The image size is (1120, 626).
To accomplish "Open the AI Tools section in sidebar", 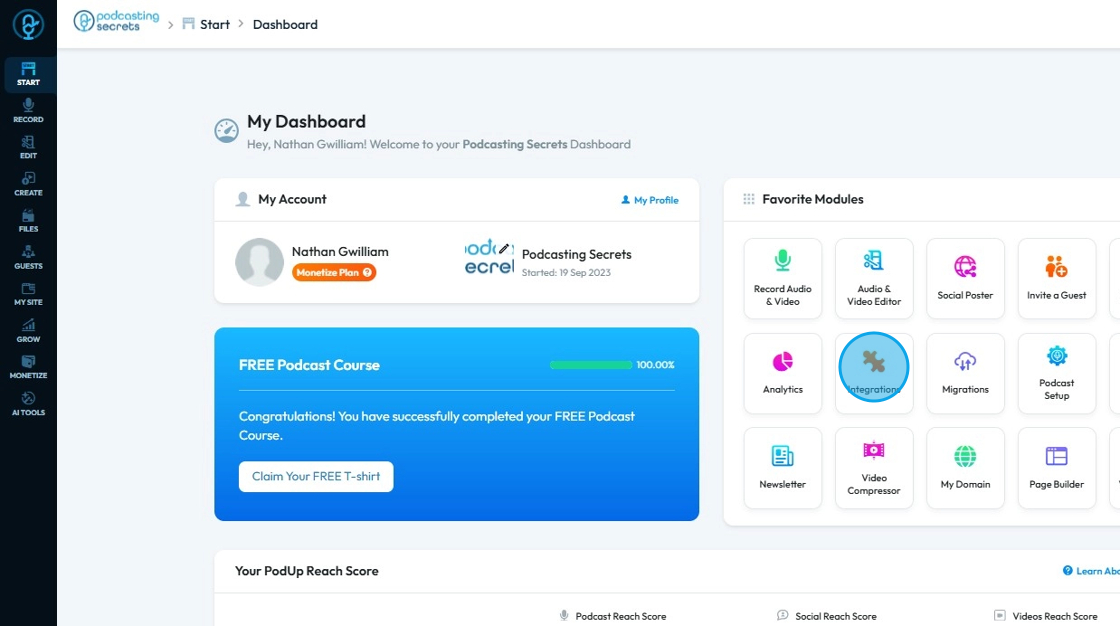I will pos(29,404).
